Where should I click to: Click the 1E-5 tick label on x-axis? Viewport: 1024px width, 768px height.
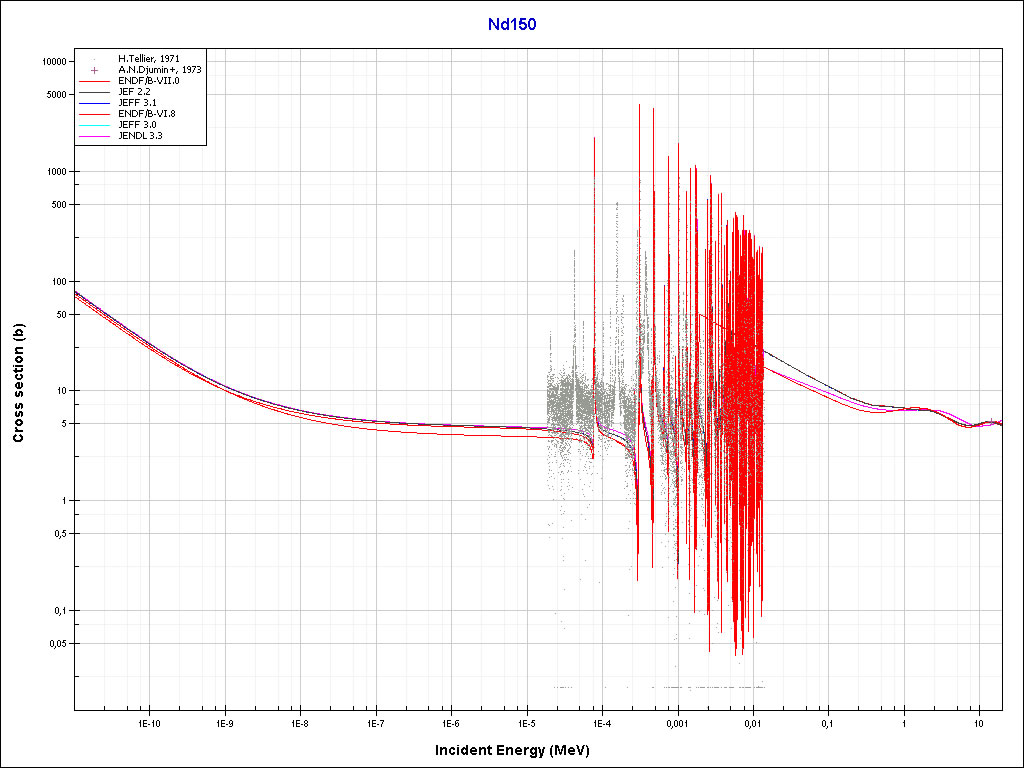[526, 722]
